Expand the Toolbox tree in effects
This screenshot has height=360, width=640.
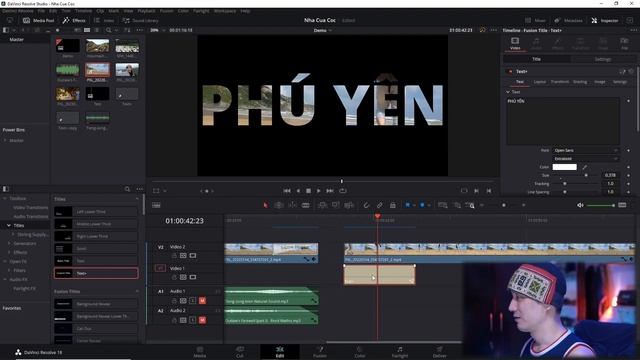coord(5,198)
